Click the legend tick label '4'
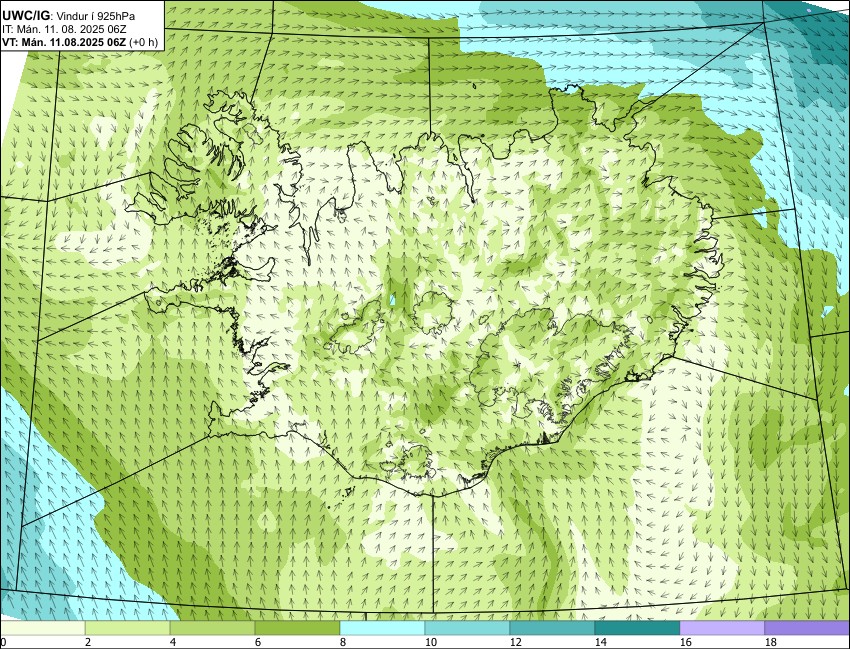Screen dimensions: 850x649 point(172,642)
